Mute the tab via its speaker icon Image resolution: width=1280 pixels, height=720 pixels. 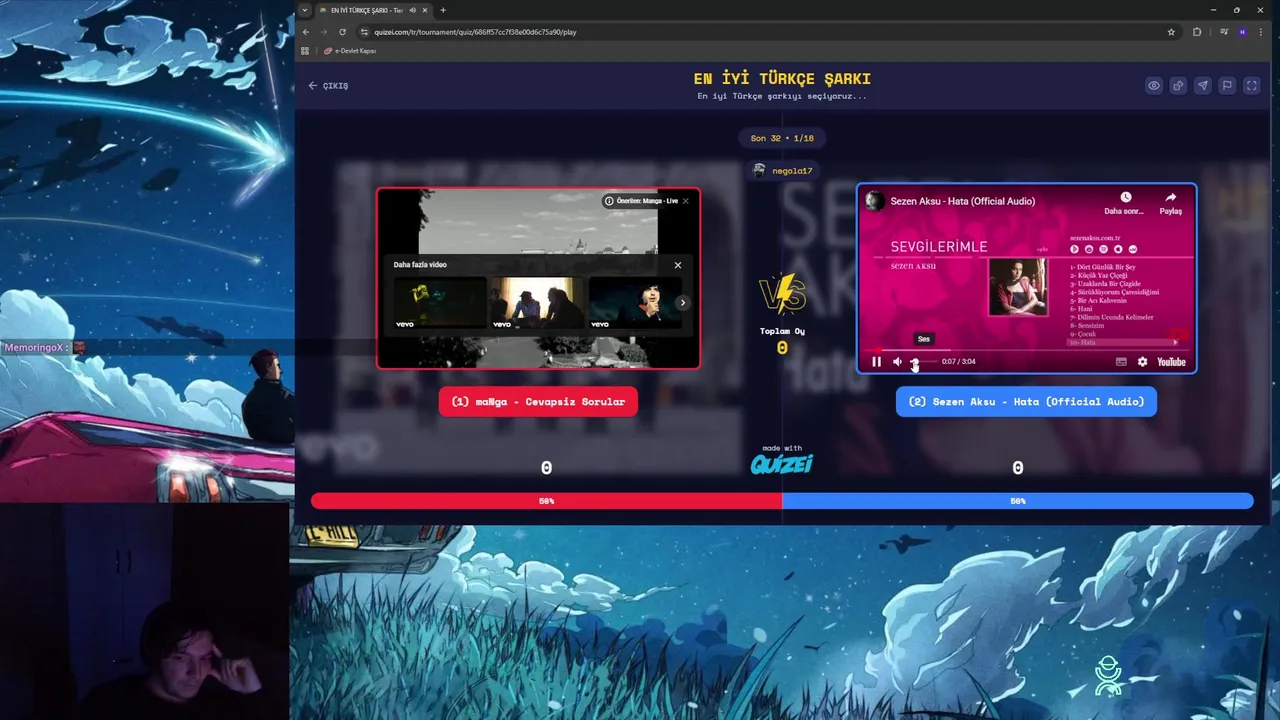point(412,10)
